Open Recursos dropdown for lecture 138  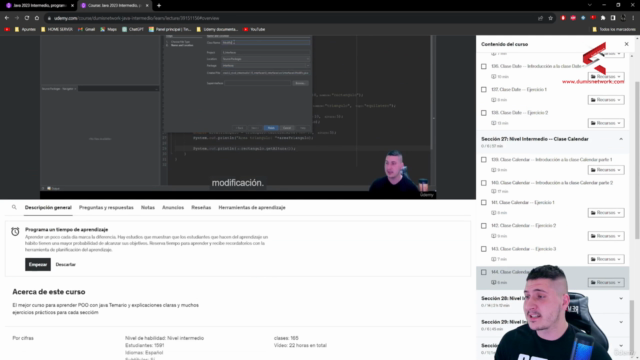coord(606,123)
